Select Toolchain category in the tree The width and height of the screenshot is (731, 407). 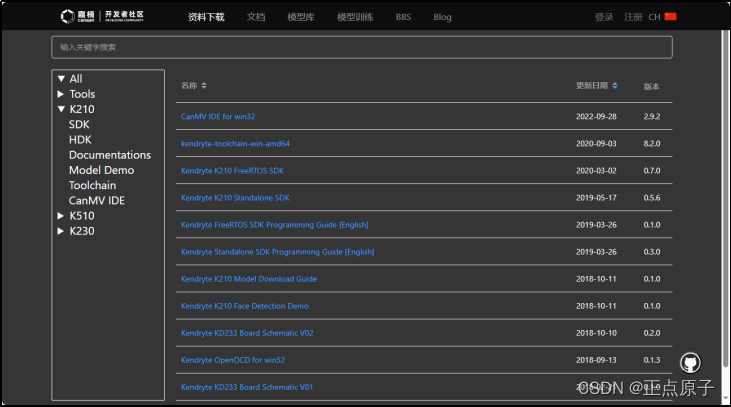[92, 186]
